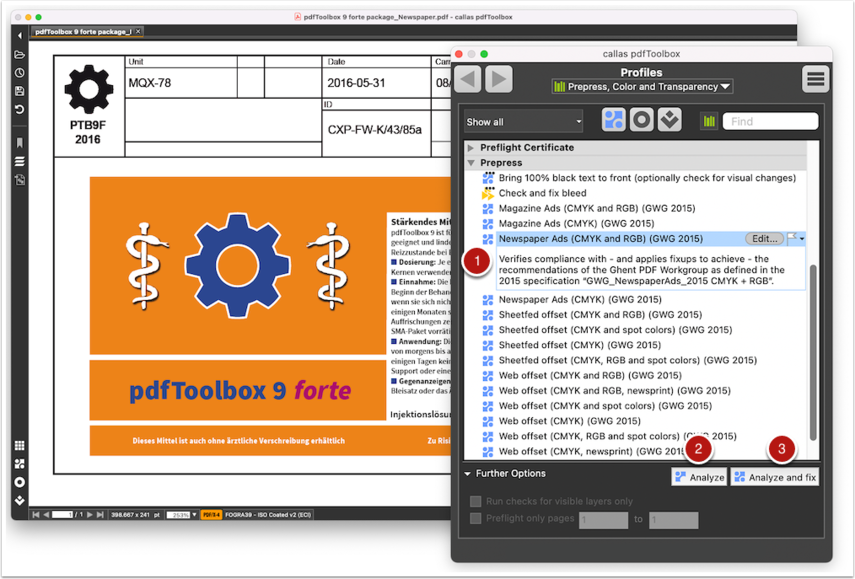Enable Run checks for visible layers only
The width and height of the screenshot is (855, 579).
click(x=475, y=501)
